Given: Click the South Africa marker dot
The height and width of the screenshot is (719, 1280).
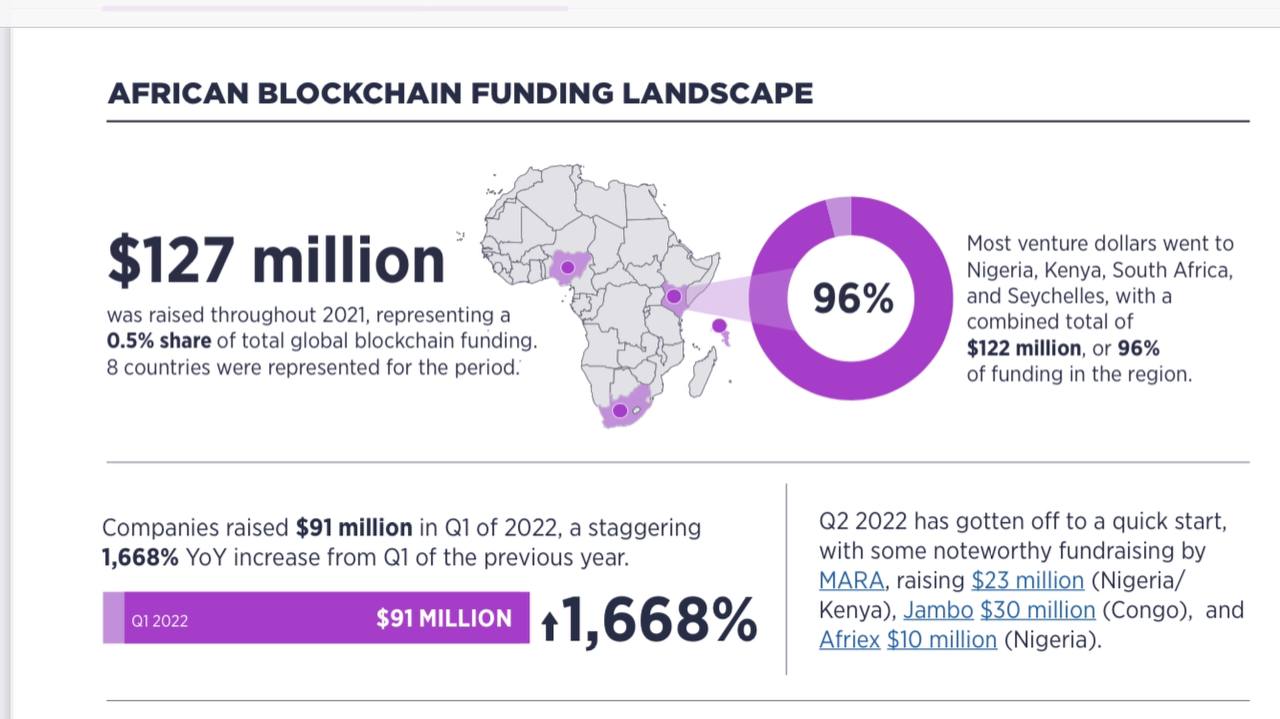Looking at the screenshot, I should pyautogui.click(x=620, y=410).
